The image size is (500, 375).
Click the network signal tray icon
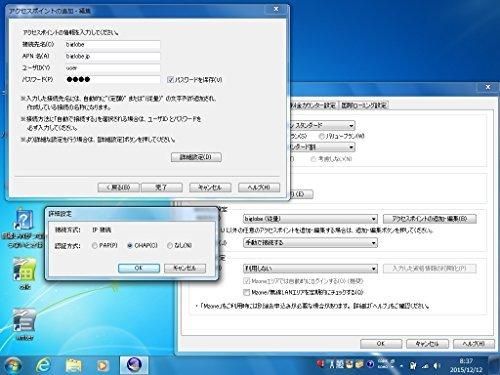[x=425, y=366]
